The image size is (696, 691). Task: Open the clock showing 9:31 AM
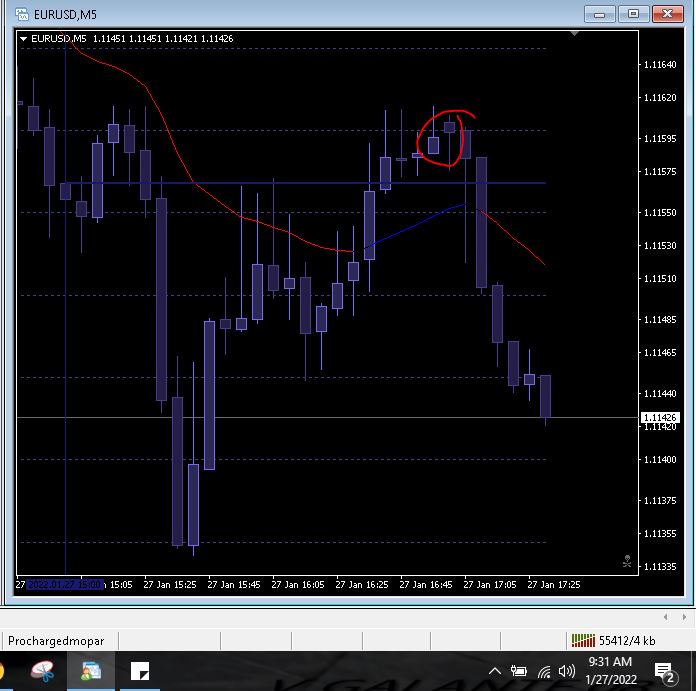611,671
